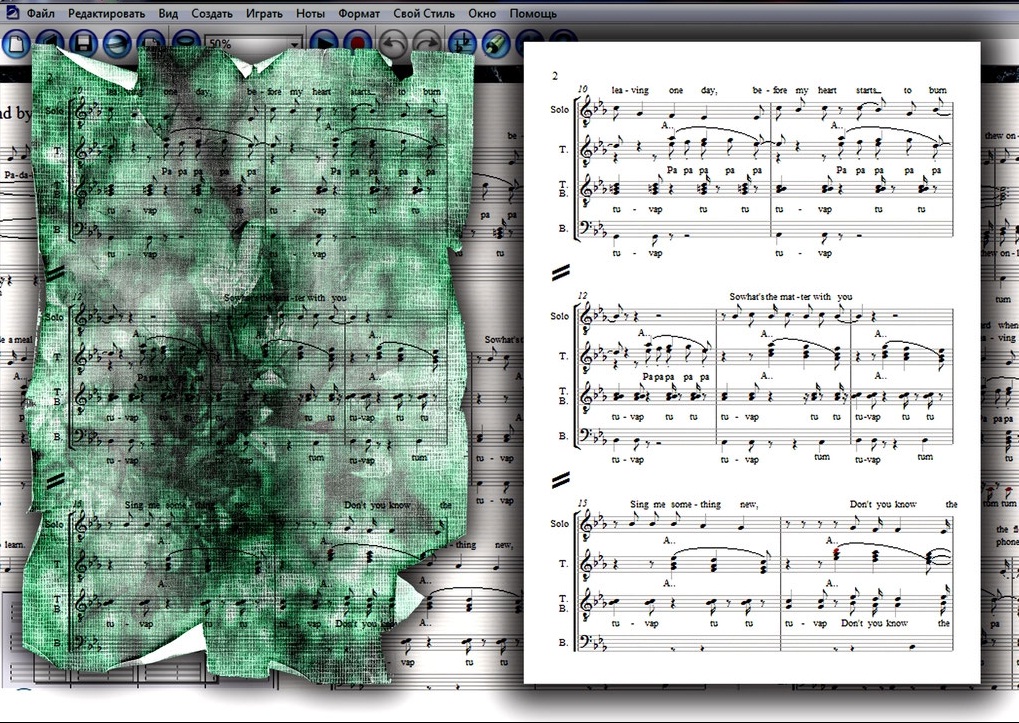Click the Open file toolbar icon
This screenshot has height=723, width=1019.
click(51, 43)
